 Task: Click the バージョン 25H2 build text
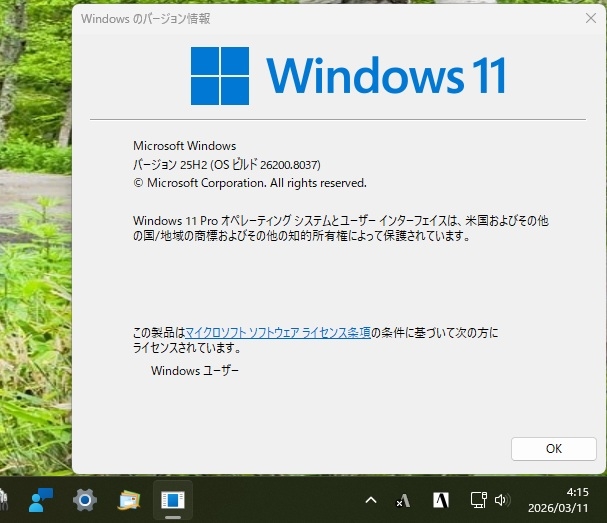point(226,165)
